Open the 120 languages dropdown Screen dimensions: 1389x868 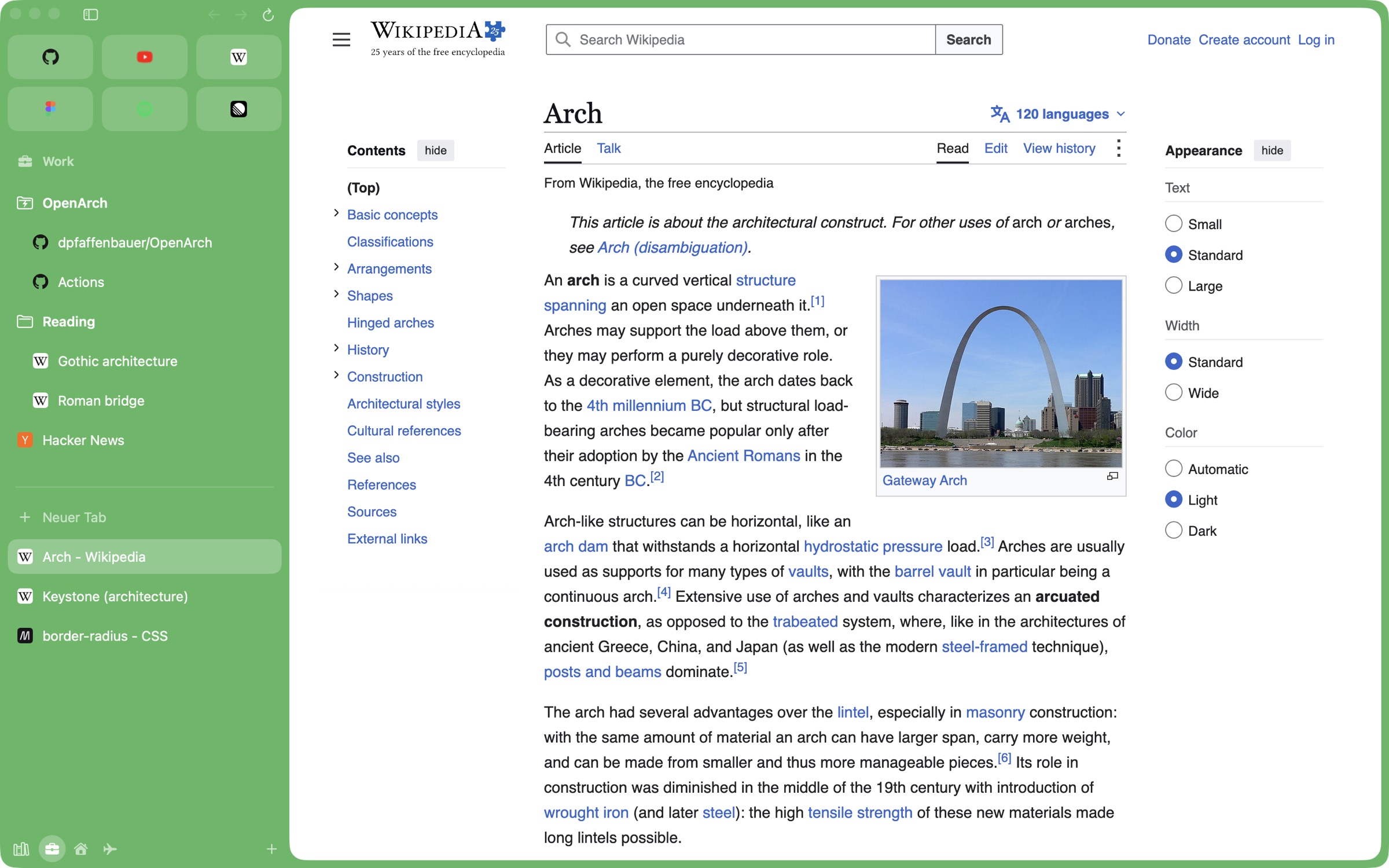point(1058,114)
